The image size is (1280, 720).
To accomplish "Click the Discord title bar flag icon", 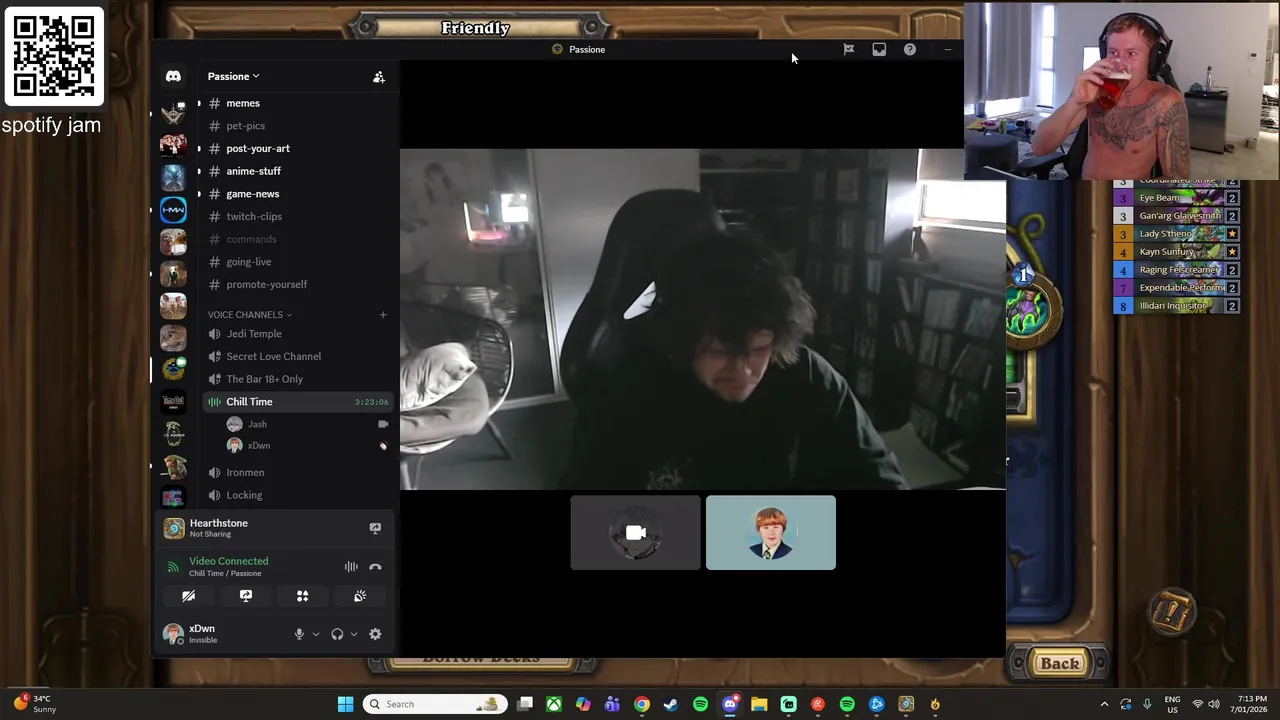I will point(849,49).
